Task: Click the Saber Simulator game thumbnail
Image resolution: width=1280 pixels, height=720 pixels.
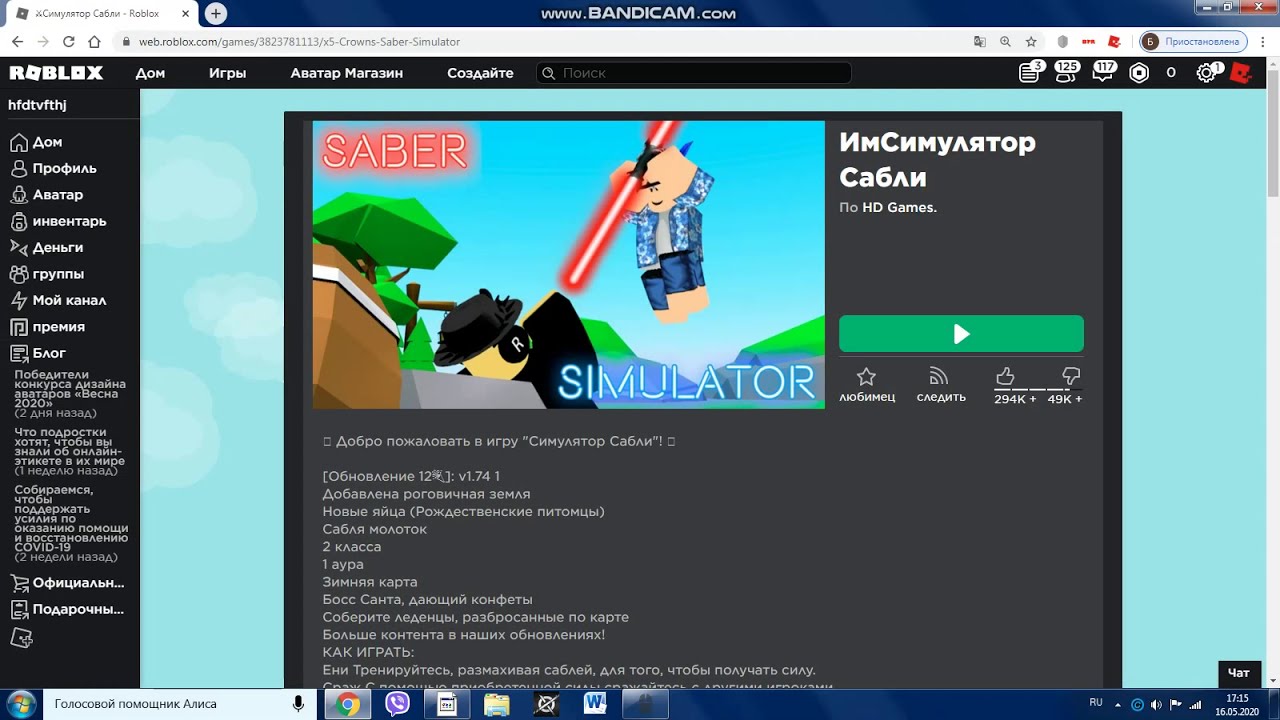Action: click(568, 265)
